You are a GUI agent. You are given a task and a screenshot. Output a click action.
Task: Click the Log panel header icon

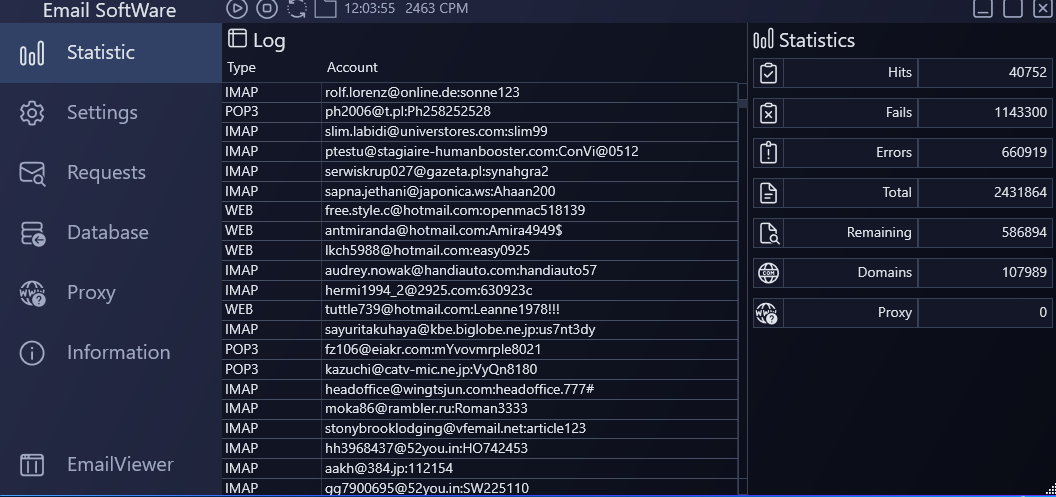point(237,39)
